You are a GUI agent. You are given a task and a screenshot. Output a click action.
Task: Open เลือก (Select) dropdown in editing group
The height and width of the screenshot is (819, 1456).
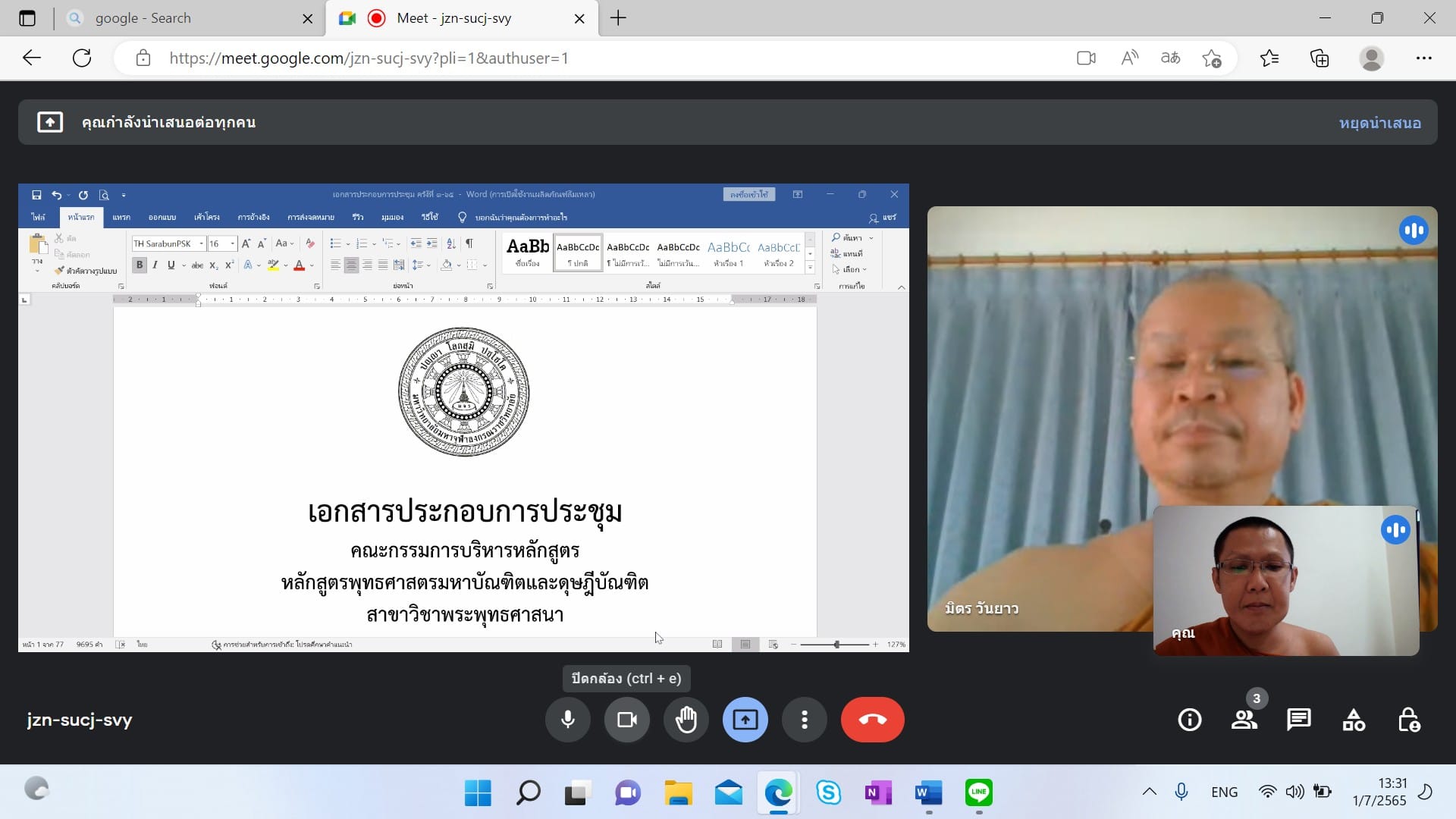(849, 269)
